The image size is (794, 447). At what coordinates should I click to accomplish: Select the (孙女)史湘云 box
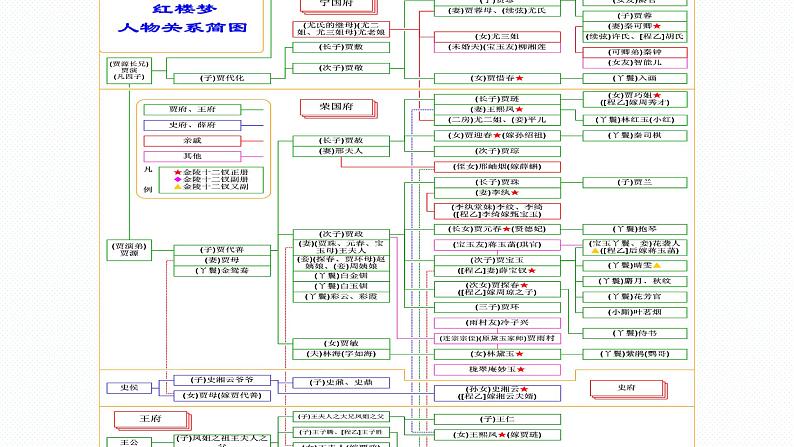[497, 393]
